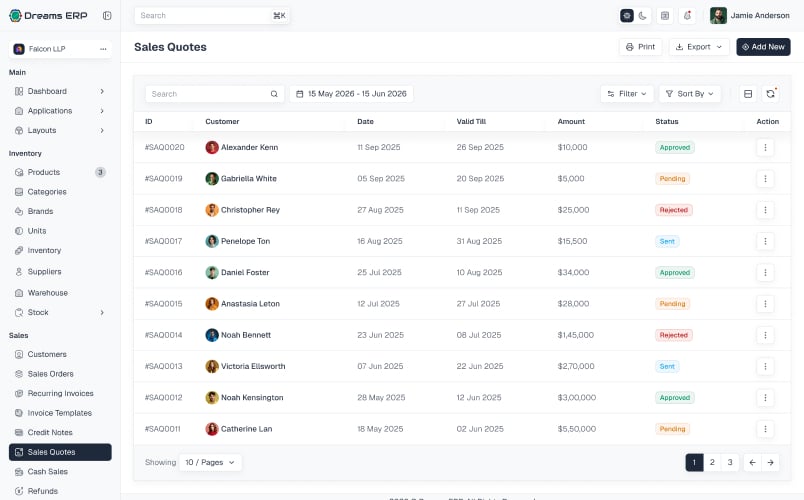Expand the Export dropdown

(x=698, y=47)
